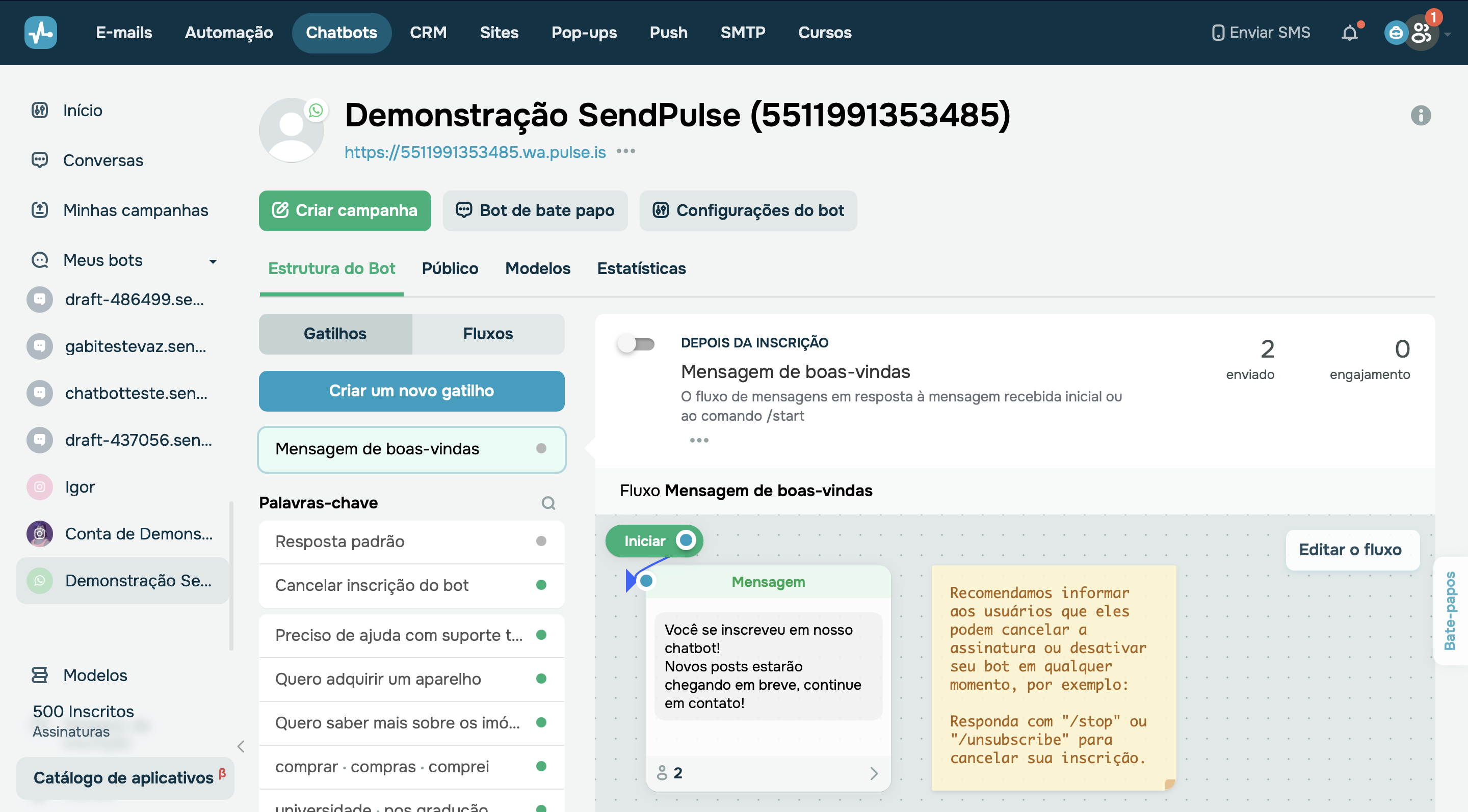Open the notifications bell
Viewport: 1468px width, 812px height.
click(1349, 33)
